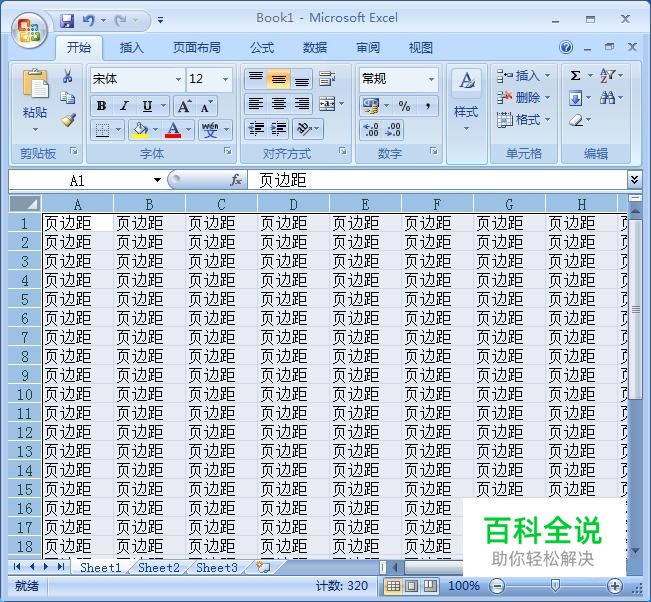The height and width of the screenshot is (602, 651).
Task: Bottom-align cell contents
Action: point(301,79)
